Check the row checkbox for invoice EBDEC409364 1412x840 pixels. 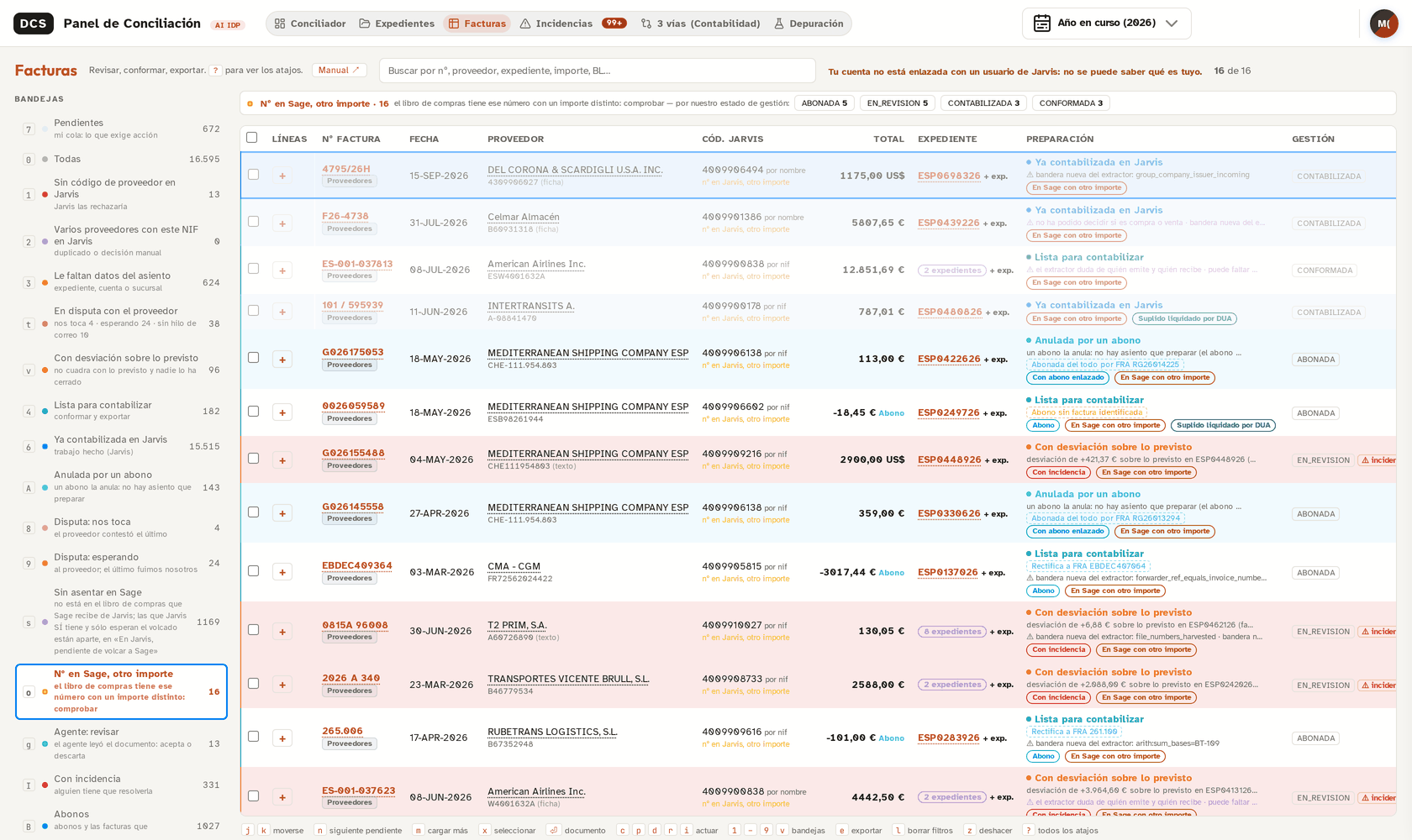pos(253,571)
